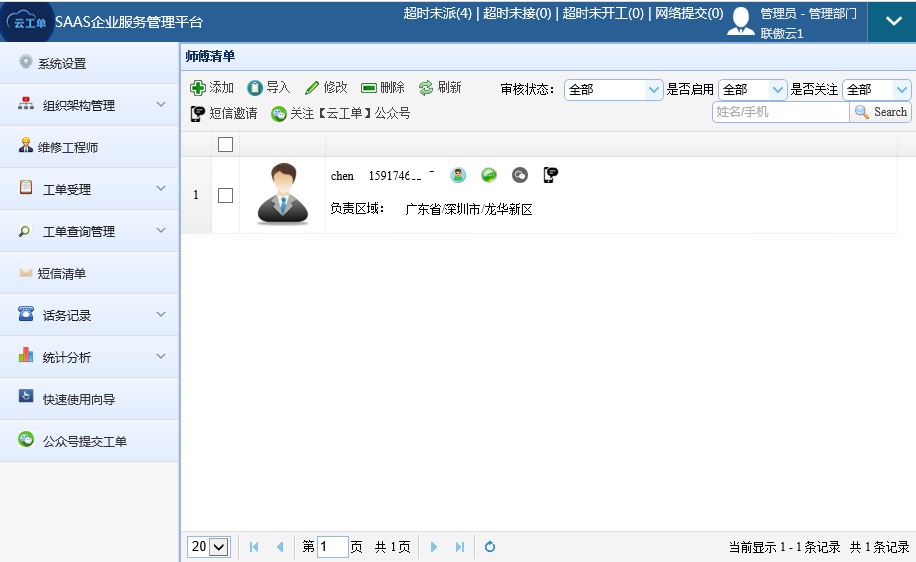Click the 导入 (Import) toolbar icon
Screen dimensions: 916x562
255,88
